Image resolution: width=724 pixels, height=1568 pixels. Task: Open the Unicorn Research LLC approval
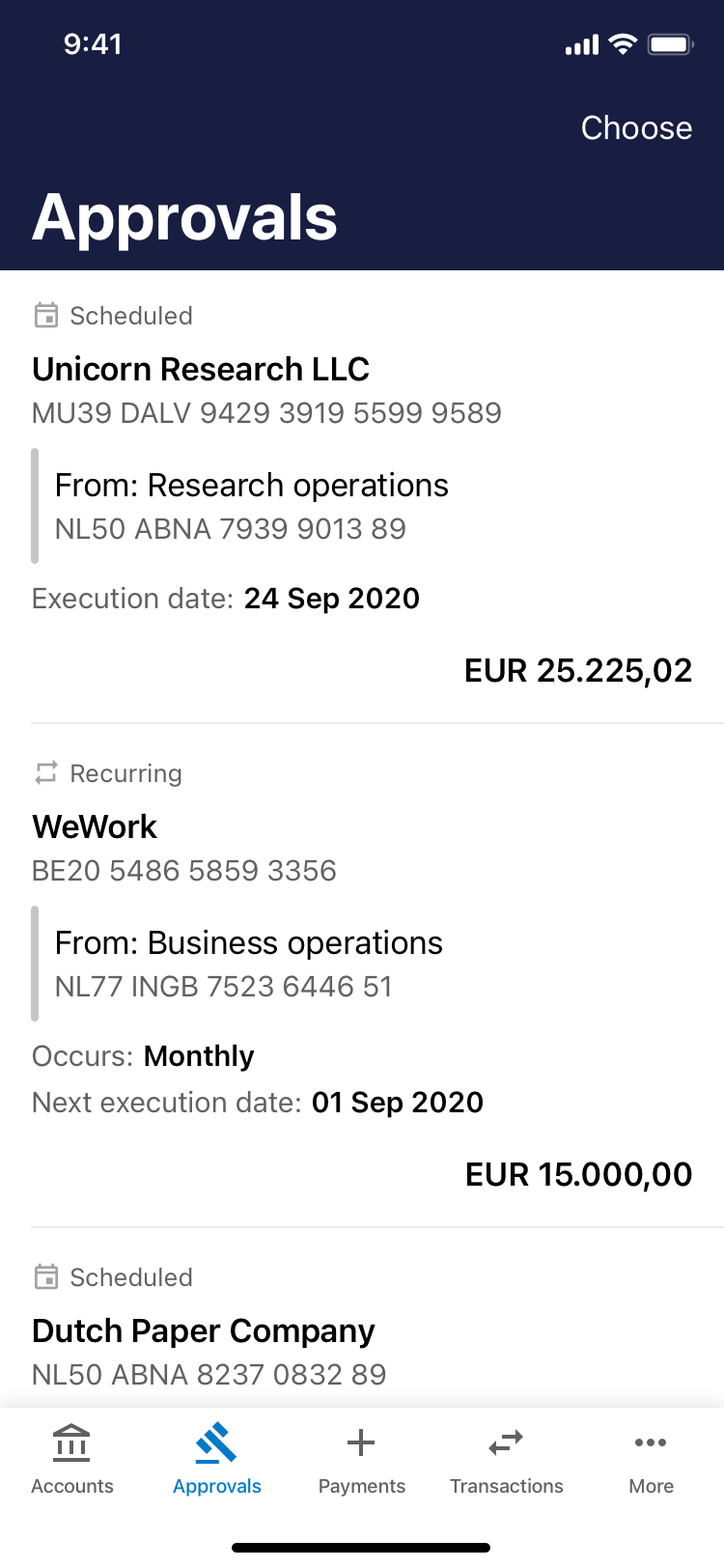point(201,369)
